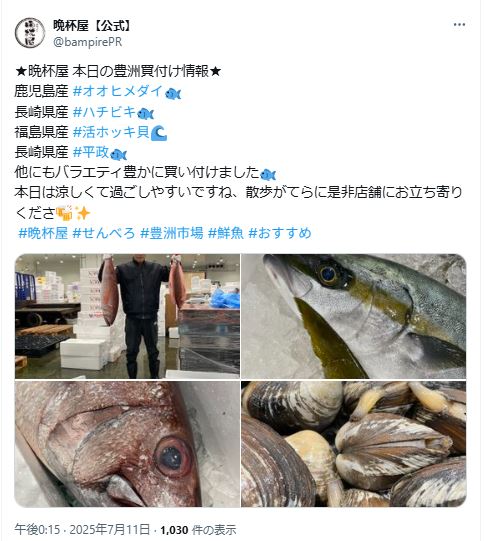
Task: Open hashtag #せんべろ
Action: (x=104, y=233)
